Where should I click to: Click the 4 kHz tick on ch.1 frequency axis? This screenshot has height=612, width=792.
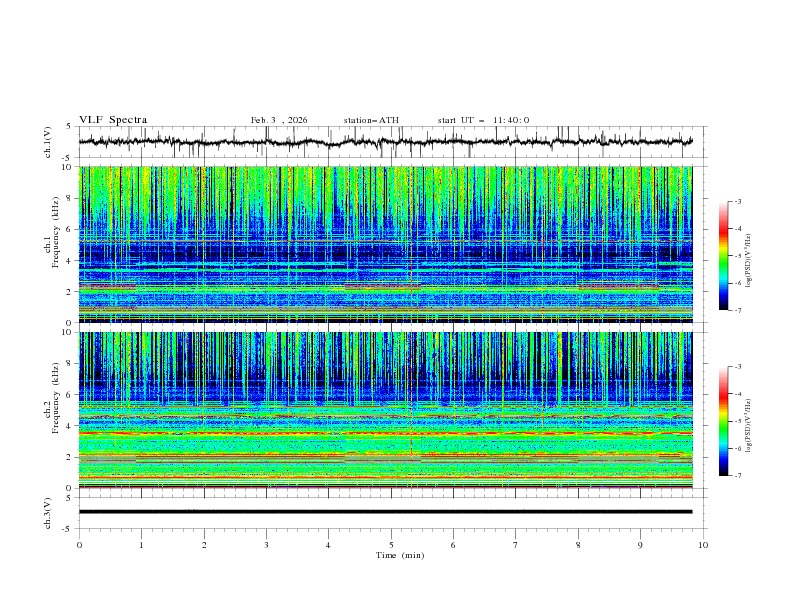(x=70, y=261)
